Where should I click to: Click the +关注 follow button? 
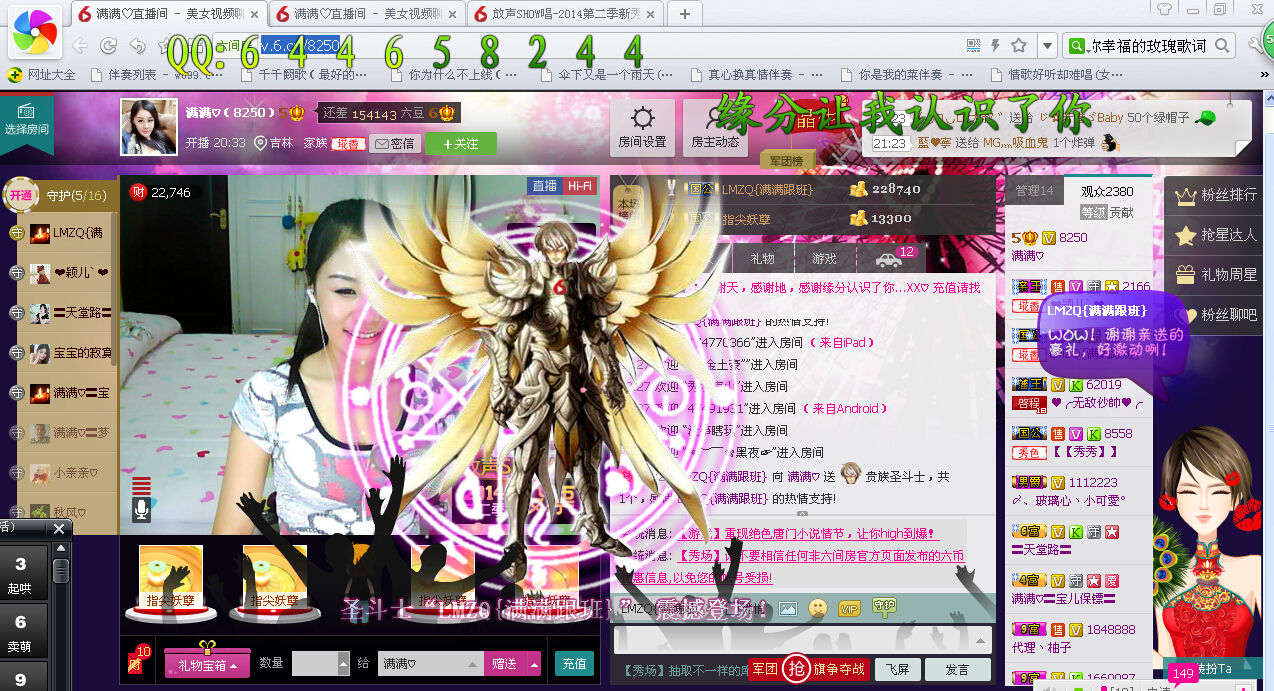[461, 144]
